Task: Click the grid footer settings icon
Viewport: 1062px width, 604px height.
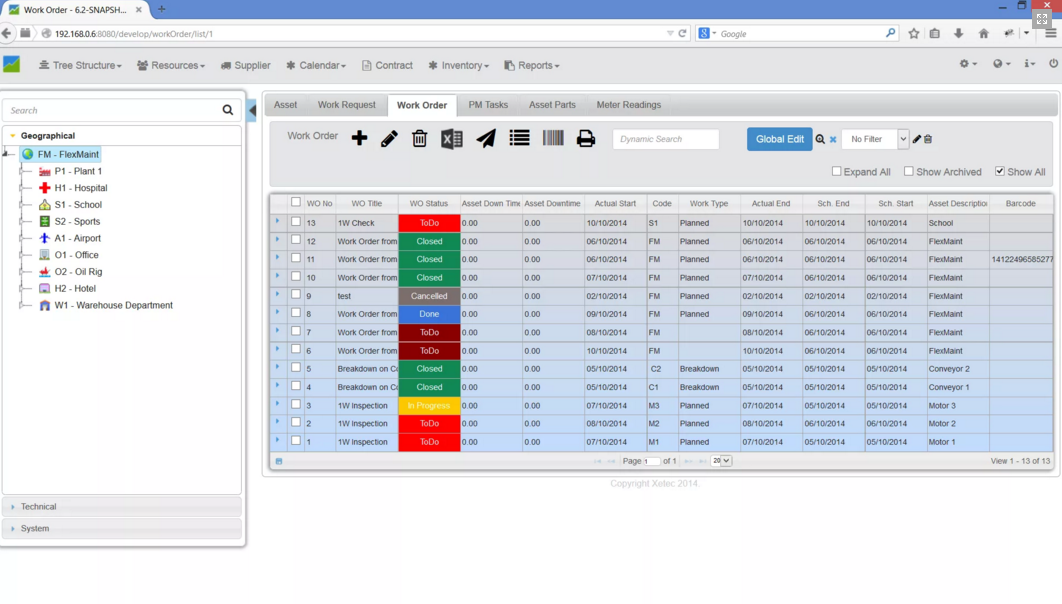Action: click(278, 461)
